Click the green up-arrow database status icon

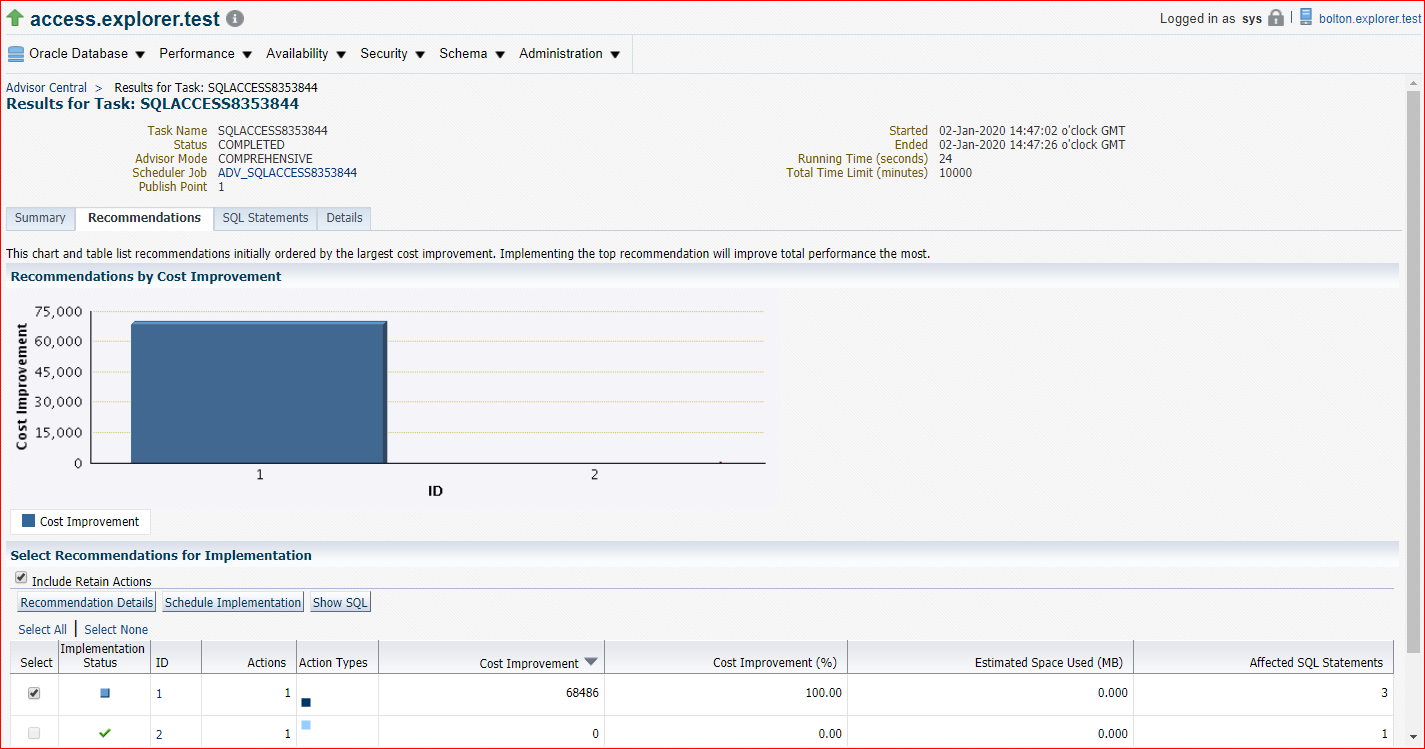pos(15,18)
